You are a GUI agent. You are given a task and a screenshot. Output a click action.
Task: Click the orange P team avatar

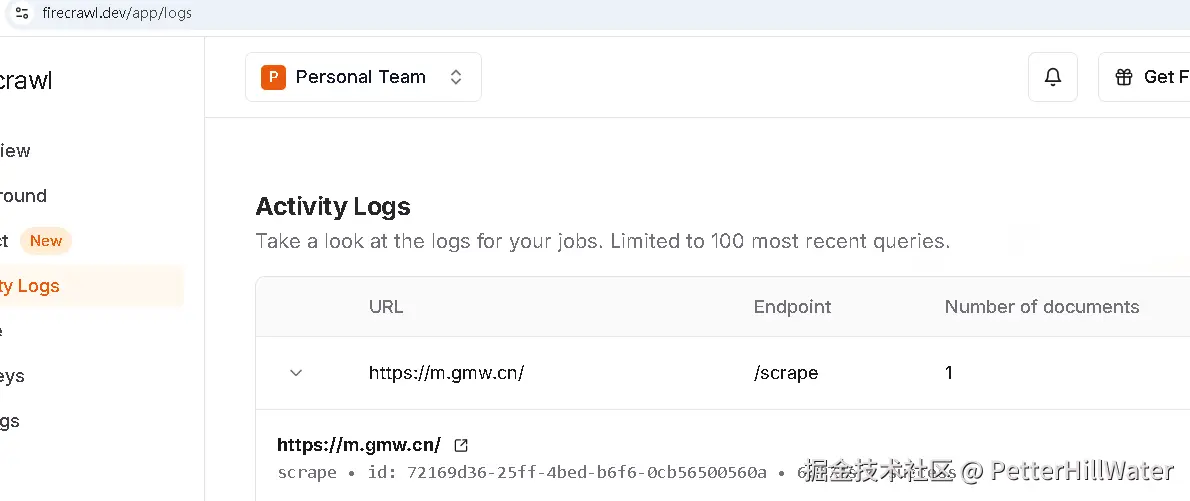(x=273, y=77)
